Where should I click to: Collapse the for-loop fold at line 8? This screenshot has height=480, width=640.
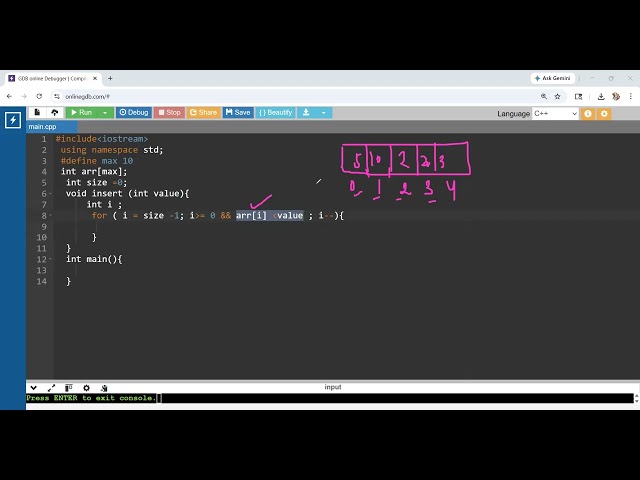50,216
